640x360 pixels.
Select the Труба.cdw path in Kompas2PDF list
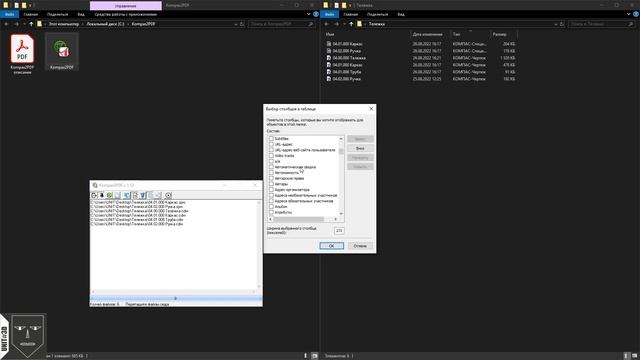[x=137, y=220]
